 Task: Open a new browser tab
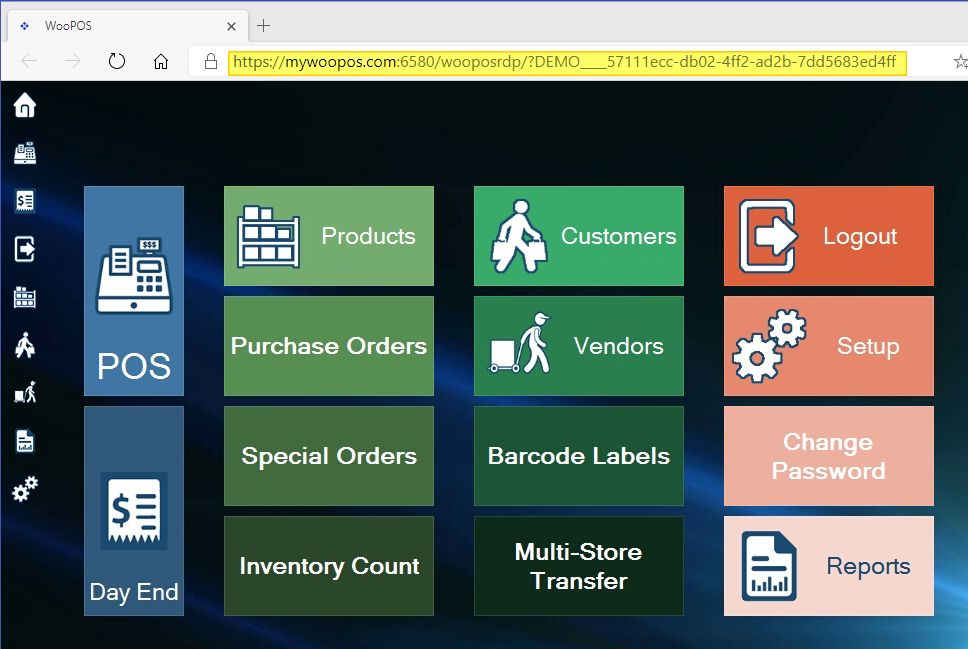click(x=264, y=26)
